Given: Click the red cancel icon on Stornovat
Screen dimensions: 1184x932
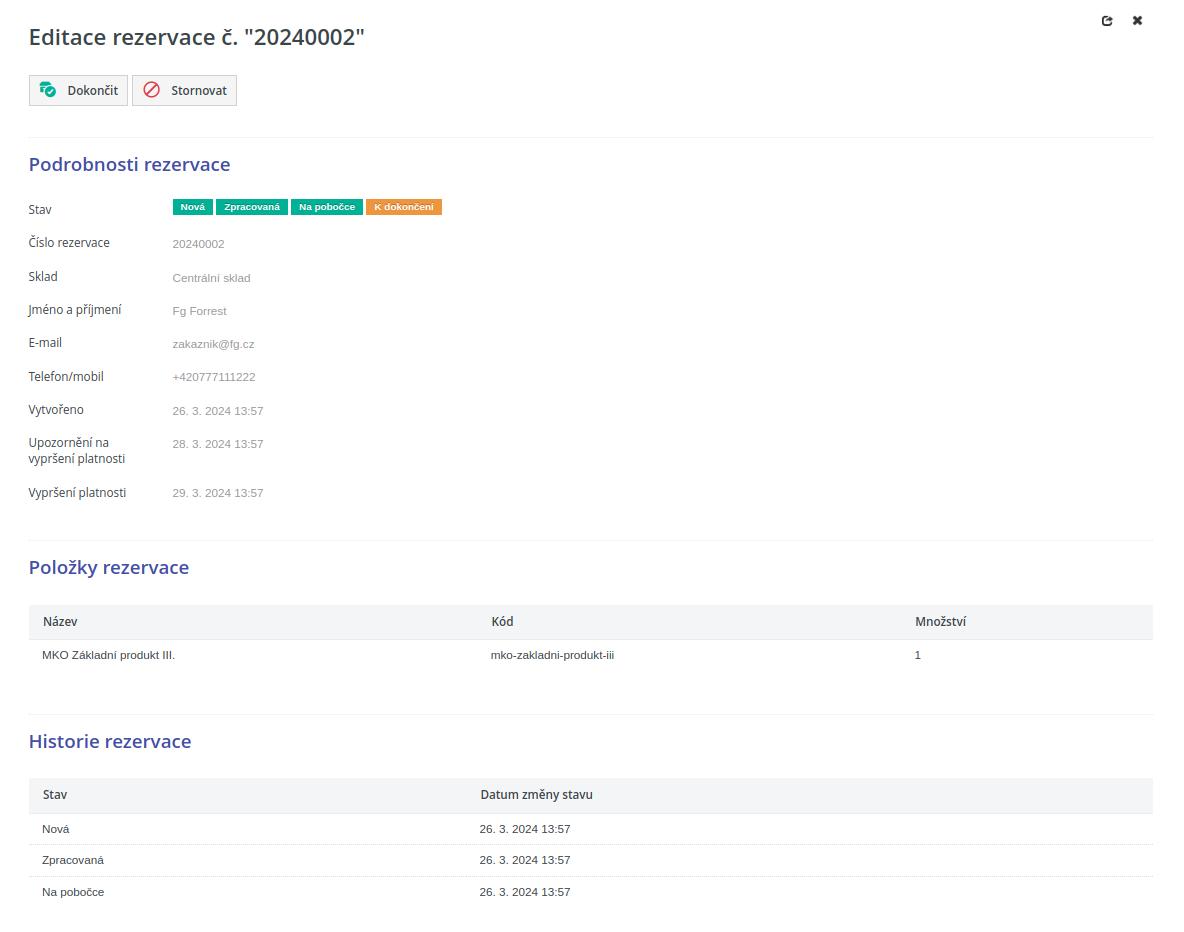Looking at the screenshot, I should [x=152, y=90].
